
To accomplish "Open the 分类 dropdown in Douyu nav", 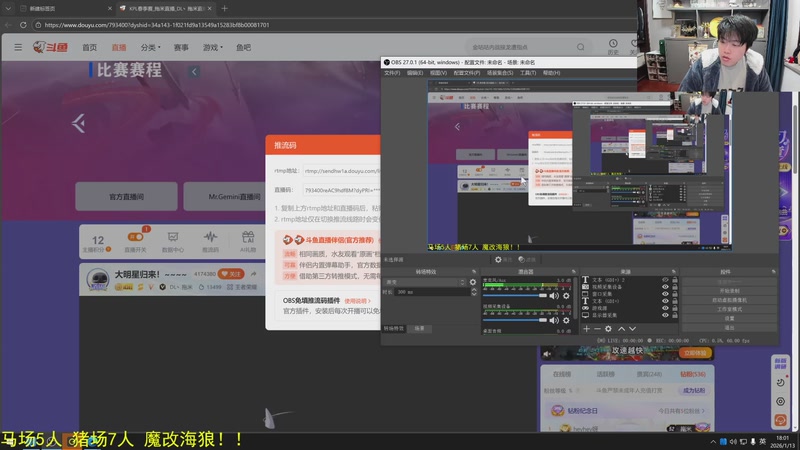I will click(150, 47).
